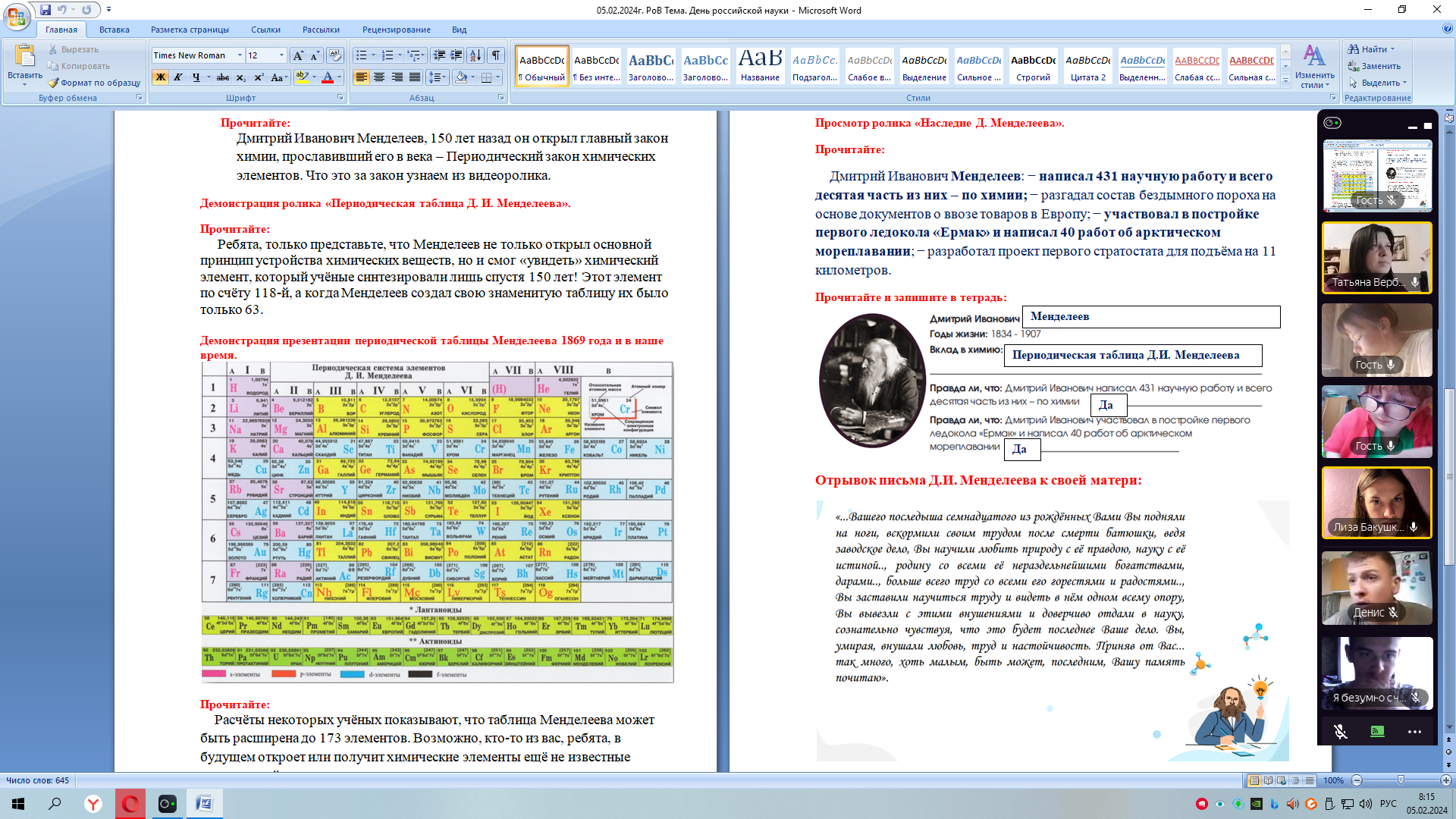Switch to Full Screen Reading view
The image size is (1456, 819).
pyautogui.click(x=1268, y=780)
